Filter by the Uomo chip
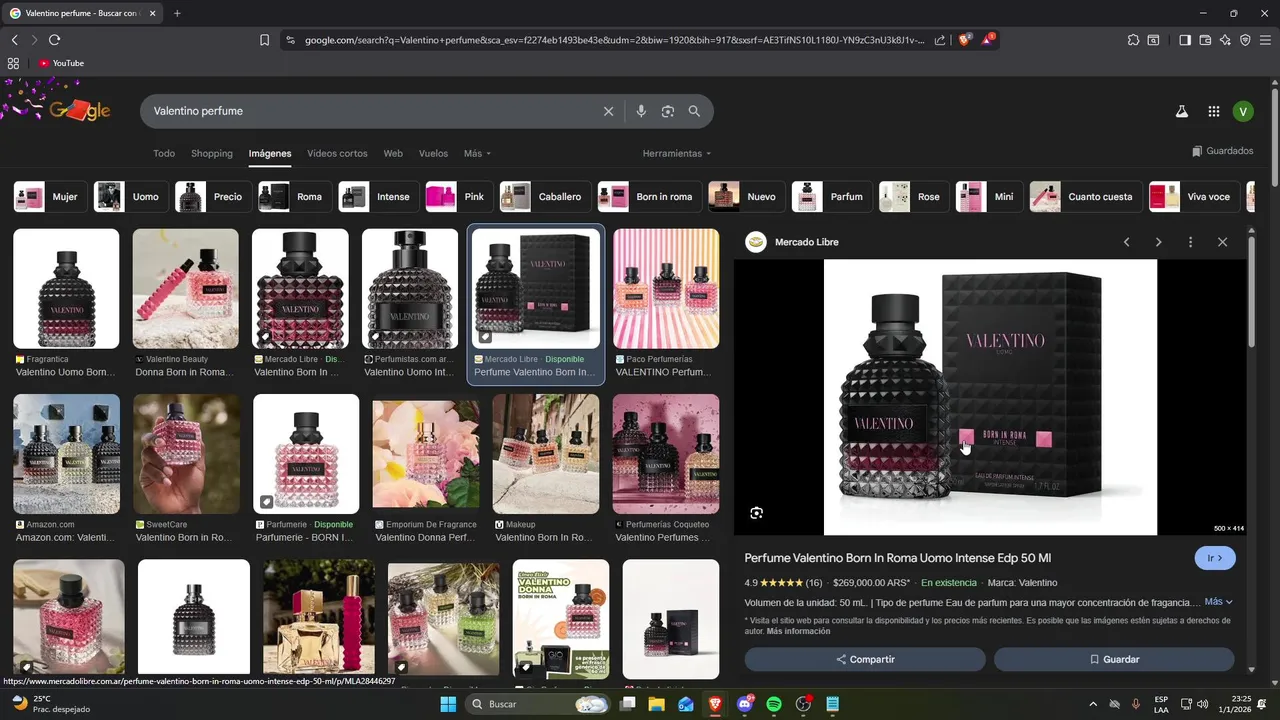The width and height of the screenshot is (1280, 720). (x=131, y=197)
